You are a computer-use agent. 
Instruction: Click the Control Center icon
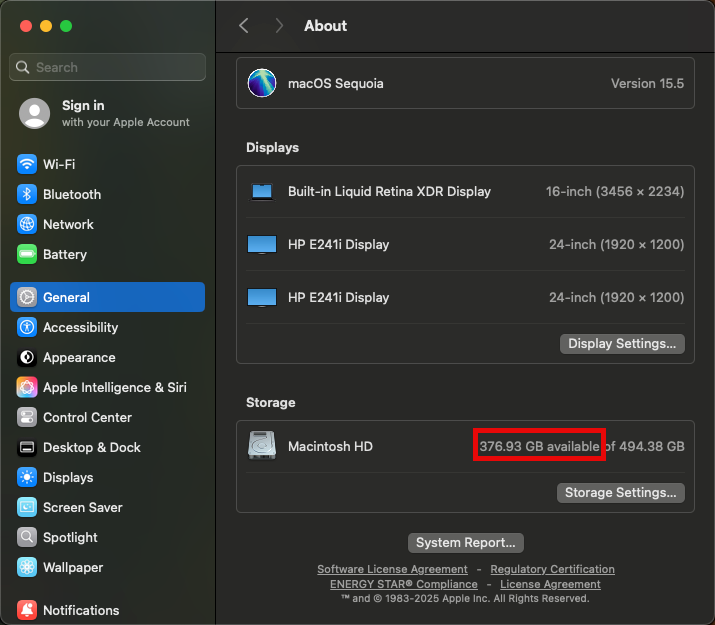pyautogui.click(x=27, y=418)
